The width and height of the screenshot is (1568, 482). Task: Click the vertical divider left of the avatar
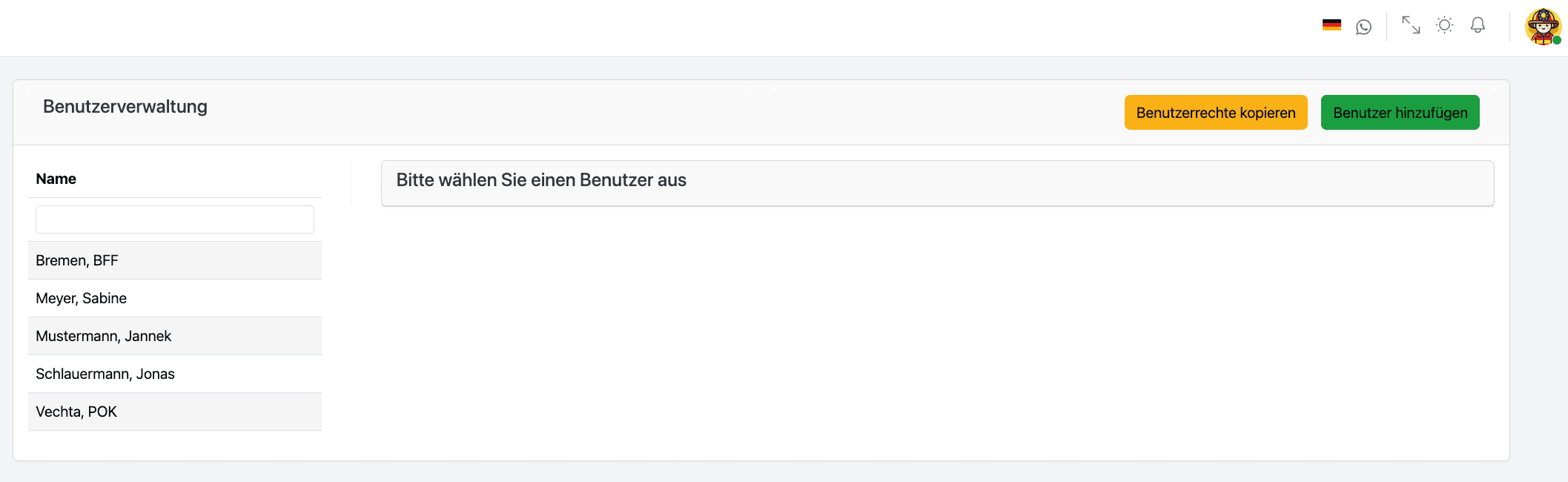(x=1509, y=27)
